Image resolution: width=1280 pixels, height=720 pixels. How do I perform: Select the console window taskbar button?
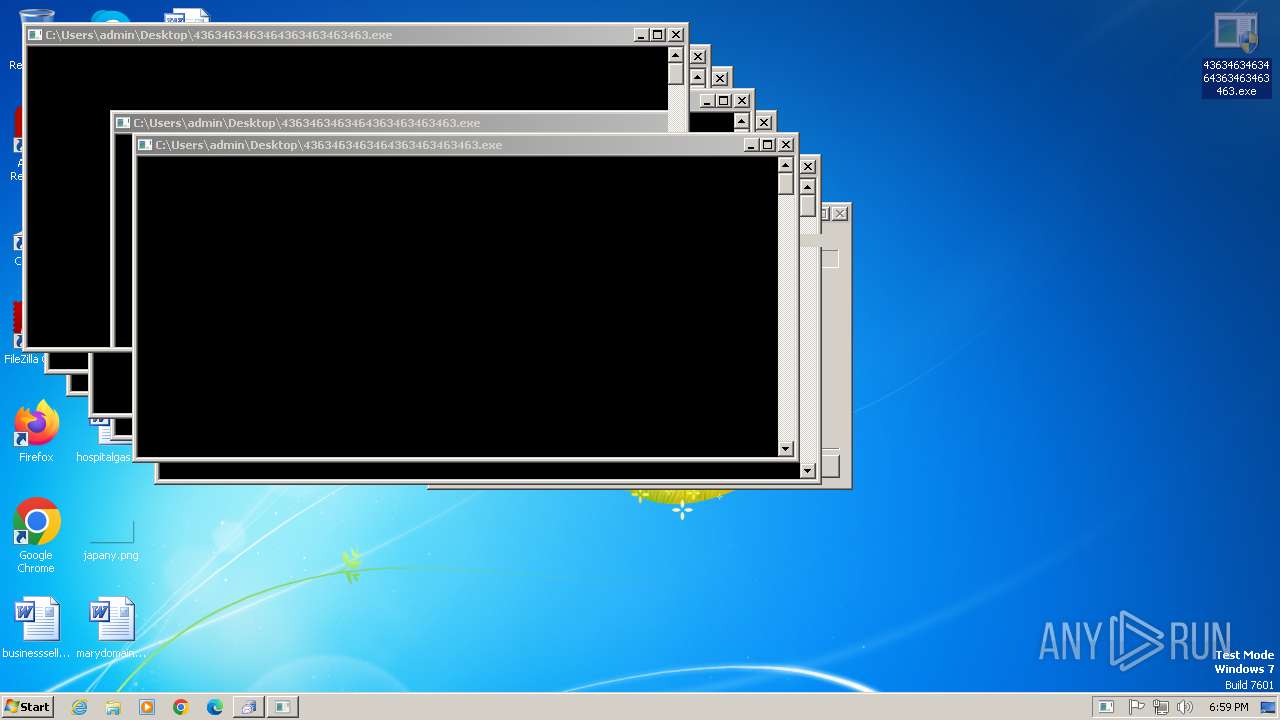[283, 707]
